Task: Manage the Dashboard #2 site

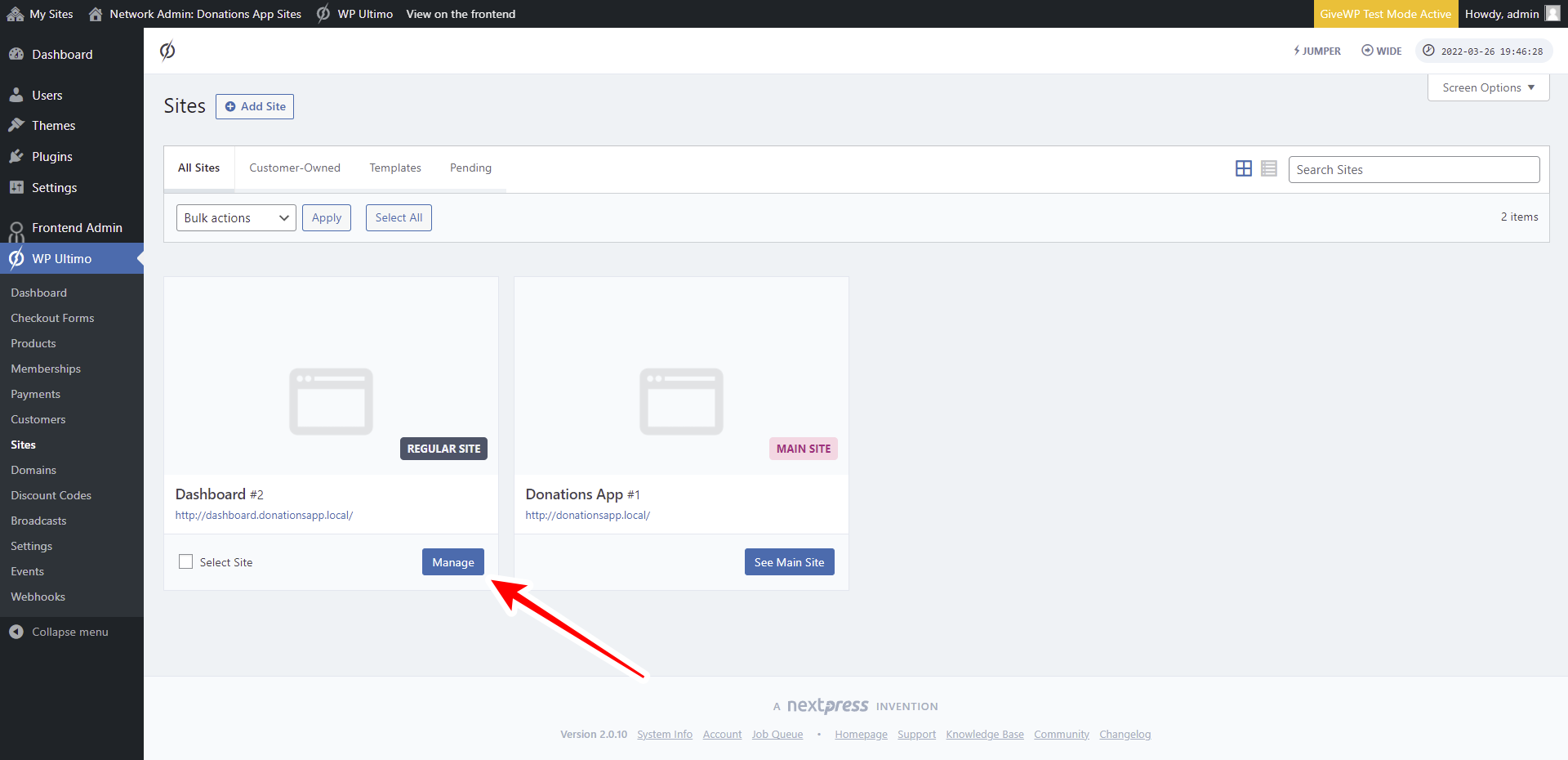Action: pyautogui.click(x=452, y=561)
